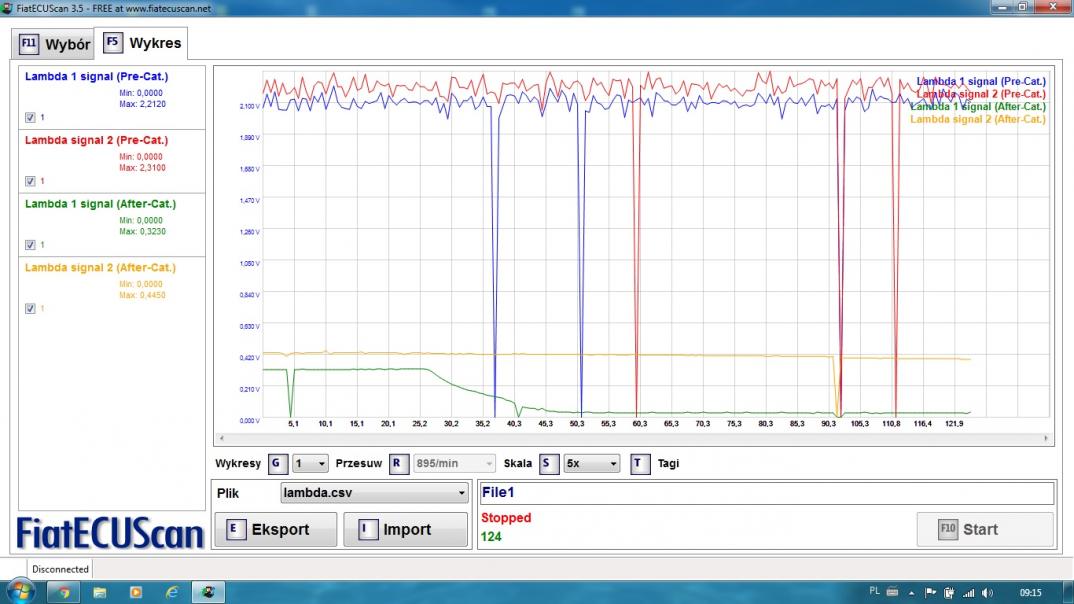Open Windows Media Player from taskbar
Viewport: 1074px width, 604px height.
[136, 592]
